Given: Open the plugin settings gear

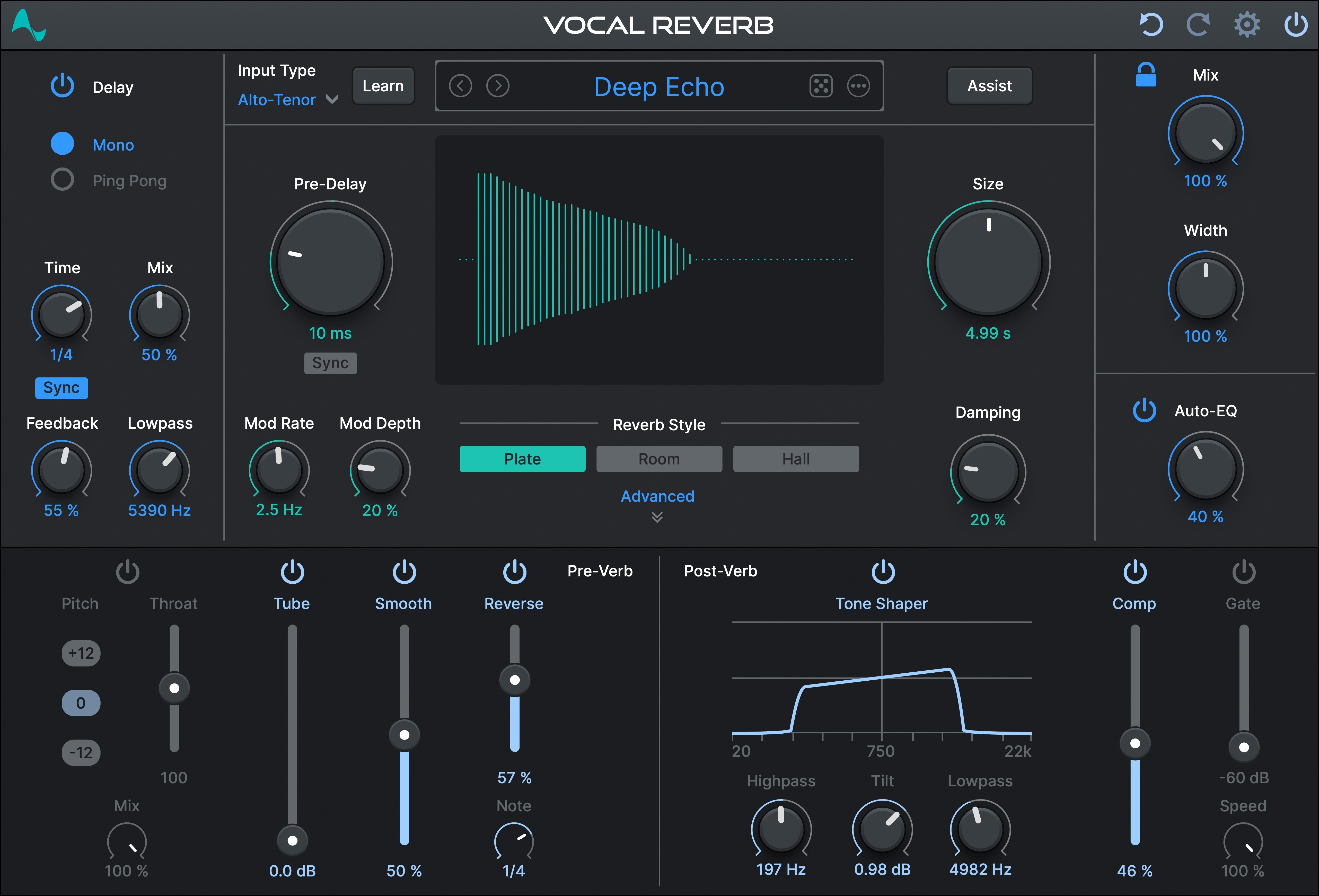Looking at the screenshot, I should 1246,25.
